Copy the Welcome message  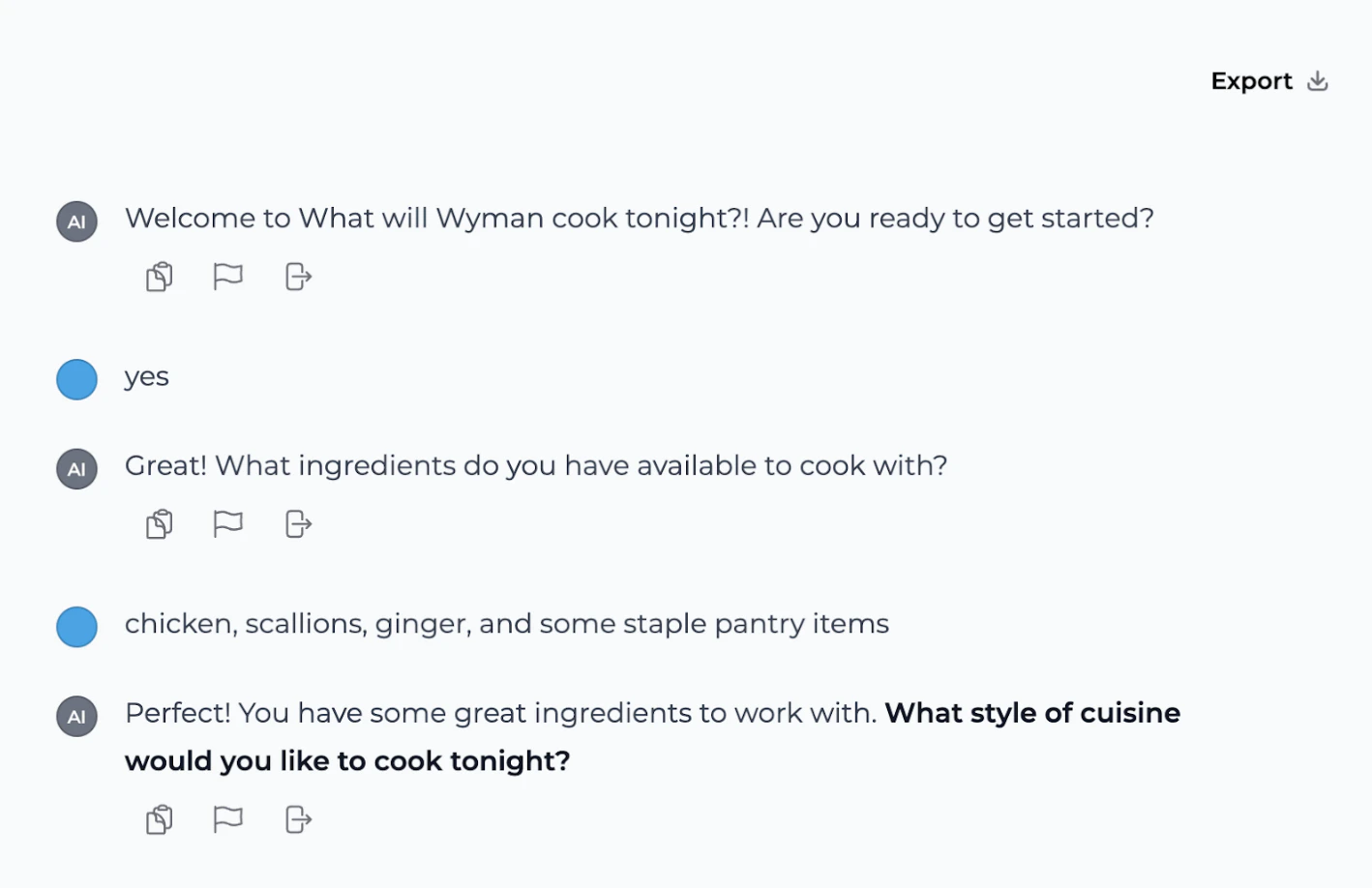click(x=160, y=277)
